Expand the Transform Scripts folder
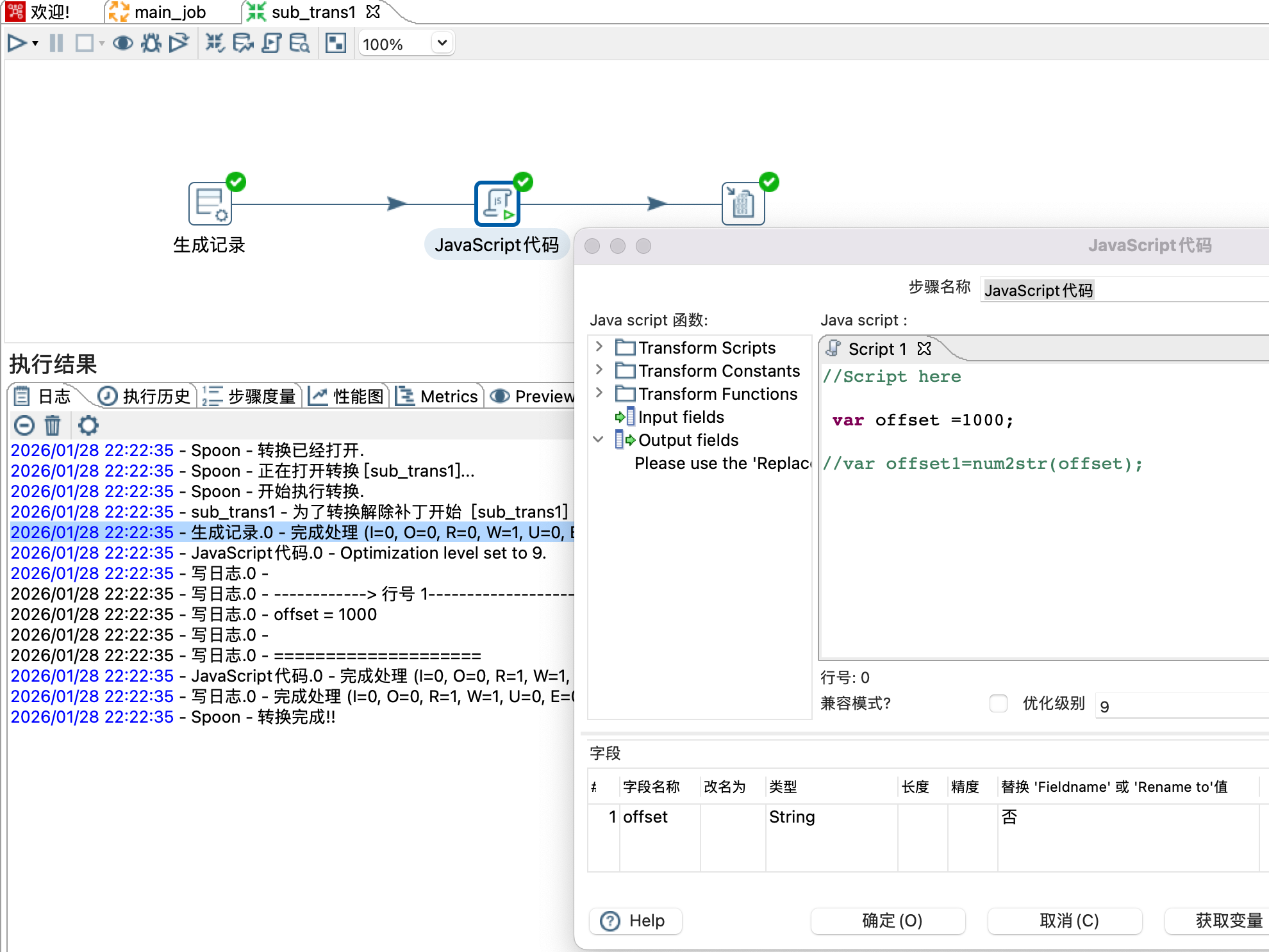Image resolution: width=1269 pixels, height=952 pixels. pyautogui.click(x=599, y=347)
